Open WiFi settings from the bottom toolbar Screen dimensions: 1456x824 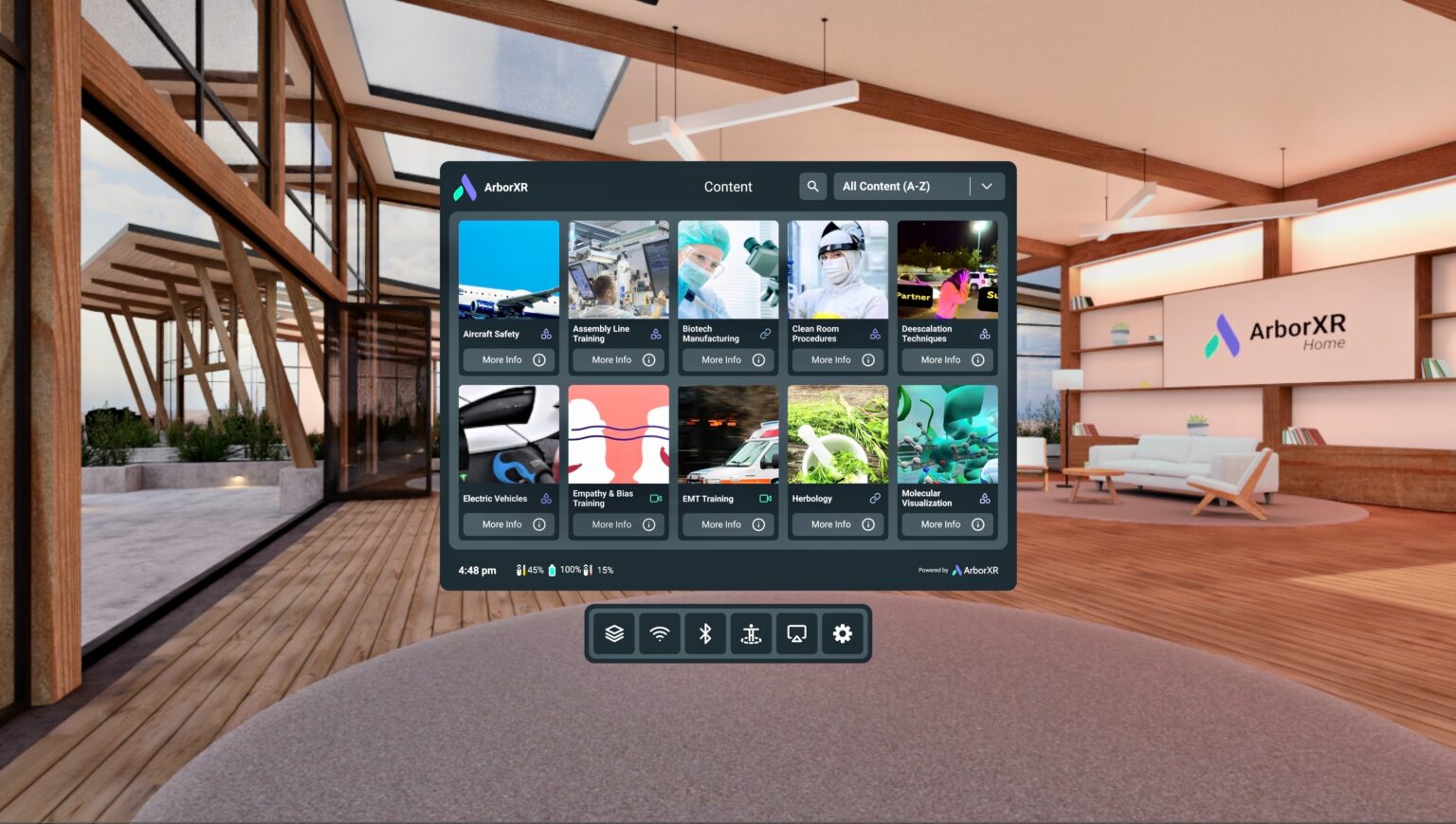pyautogui.click(x=660, y=633)
